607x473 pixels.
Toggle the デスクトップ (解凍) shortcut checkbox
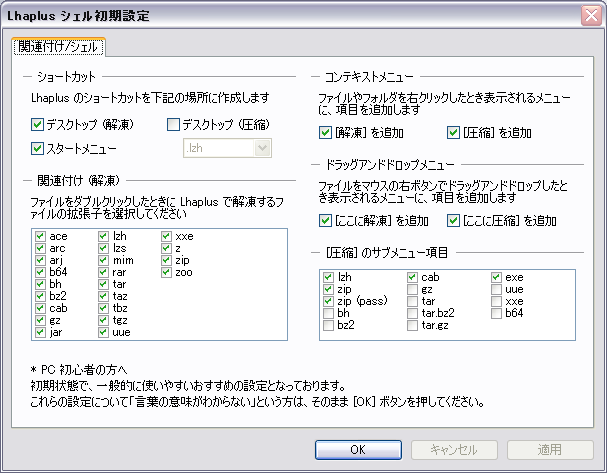coord(37,125)
